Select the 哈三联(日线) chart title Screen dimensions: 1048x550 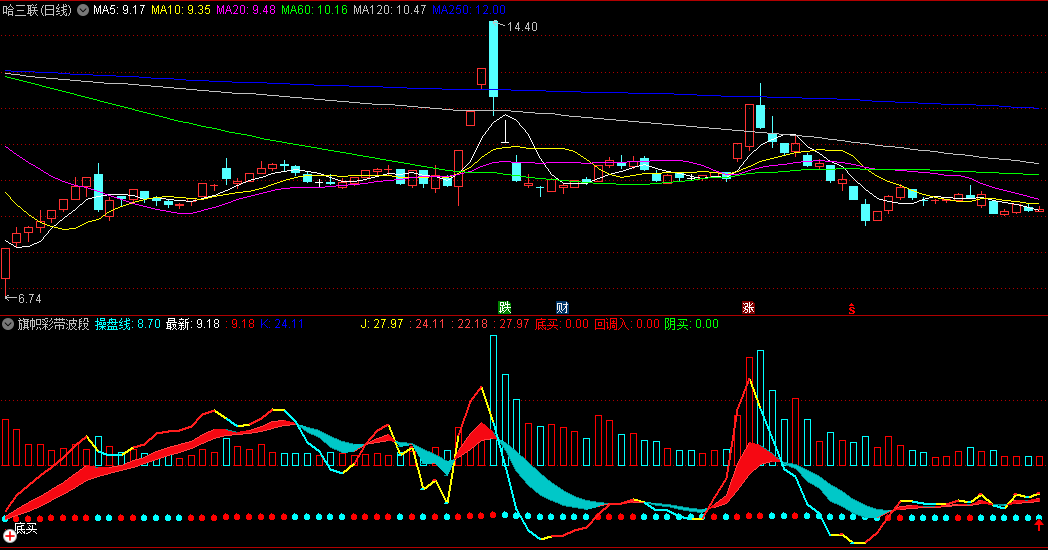coord(37,10)
